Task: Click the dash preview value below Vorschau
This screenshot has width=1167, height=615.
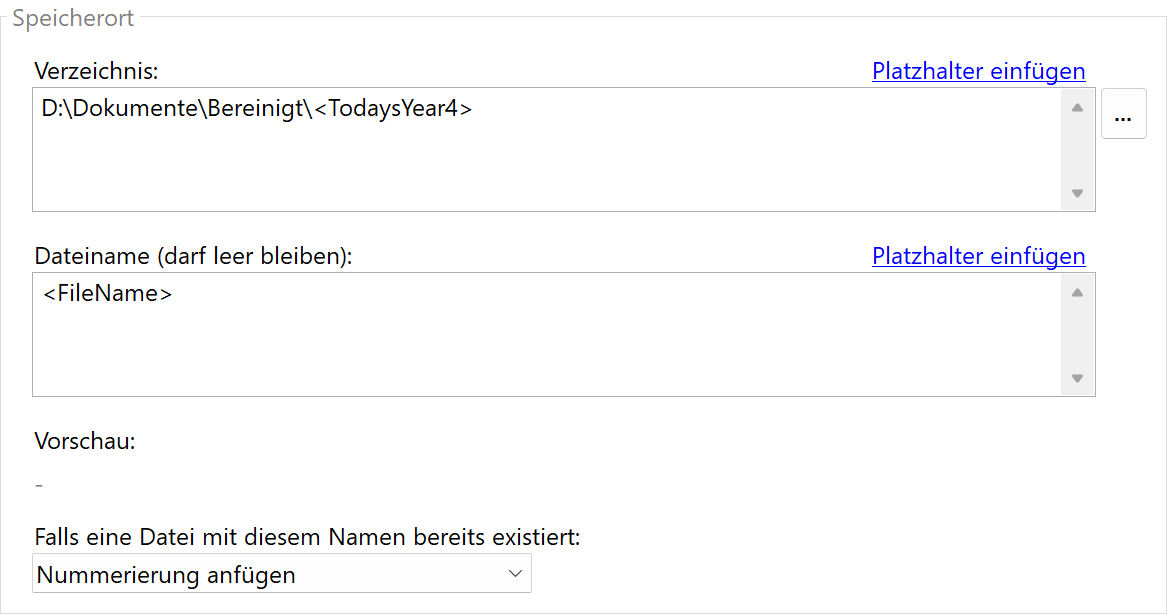Action: (x=39, y=485)
